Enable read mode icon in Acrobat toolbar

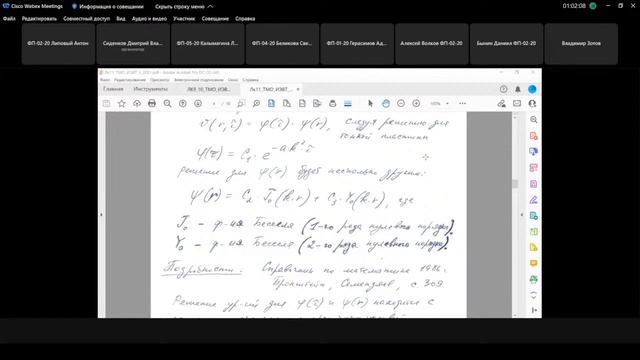[x=348, y=104]
